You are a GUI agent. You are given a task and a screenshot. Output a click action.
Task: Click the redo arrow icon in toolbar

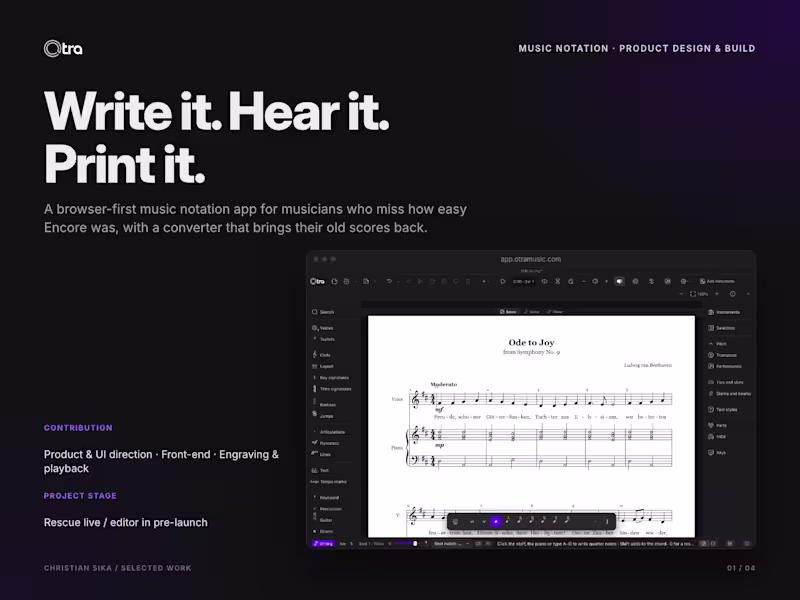point(408,281)
